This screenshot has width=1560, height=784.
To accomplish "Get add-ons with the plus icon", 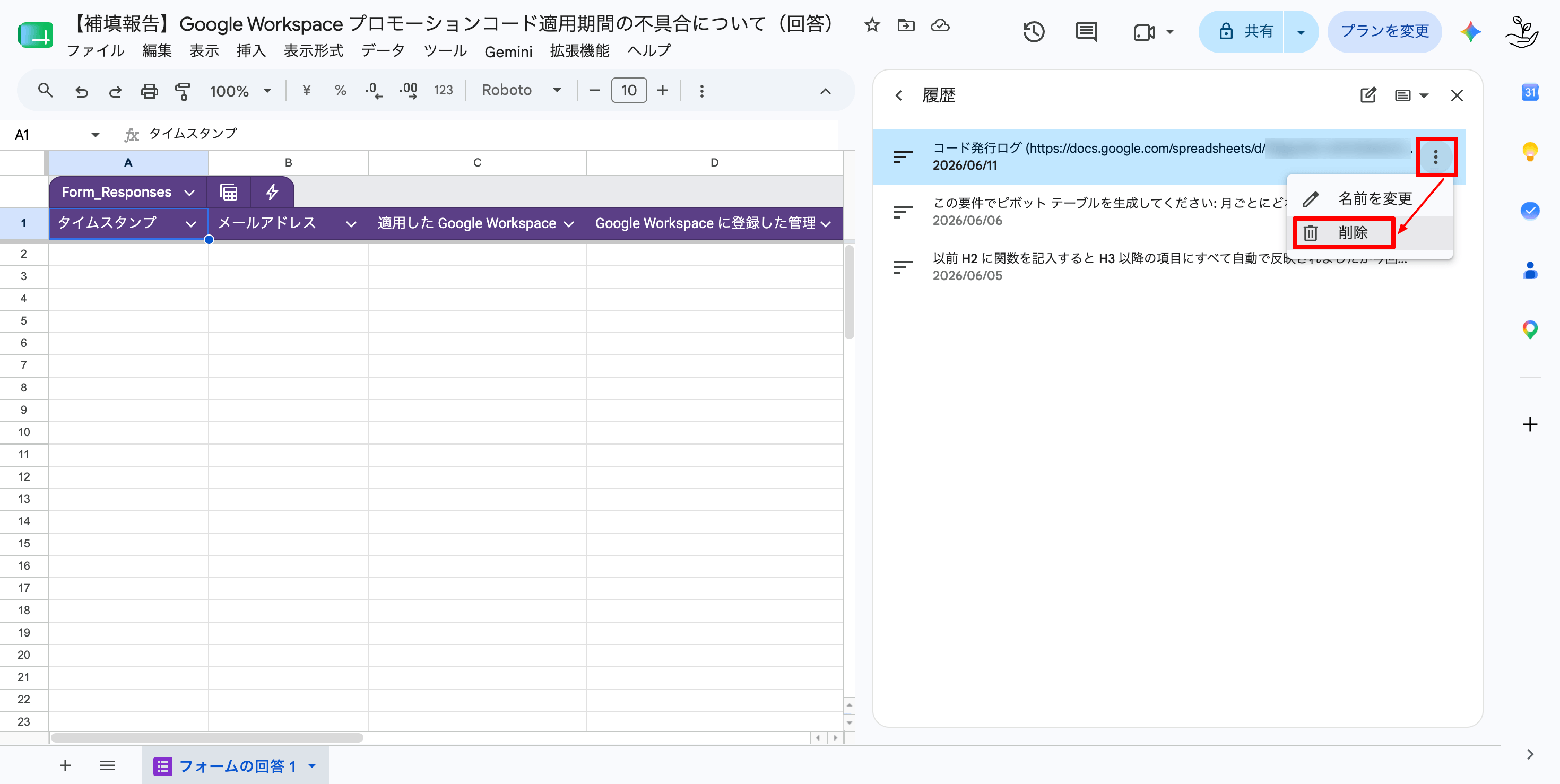I will [1530, 424].
